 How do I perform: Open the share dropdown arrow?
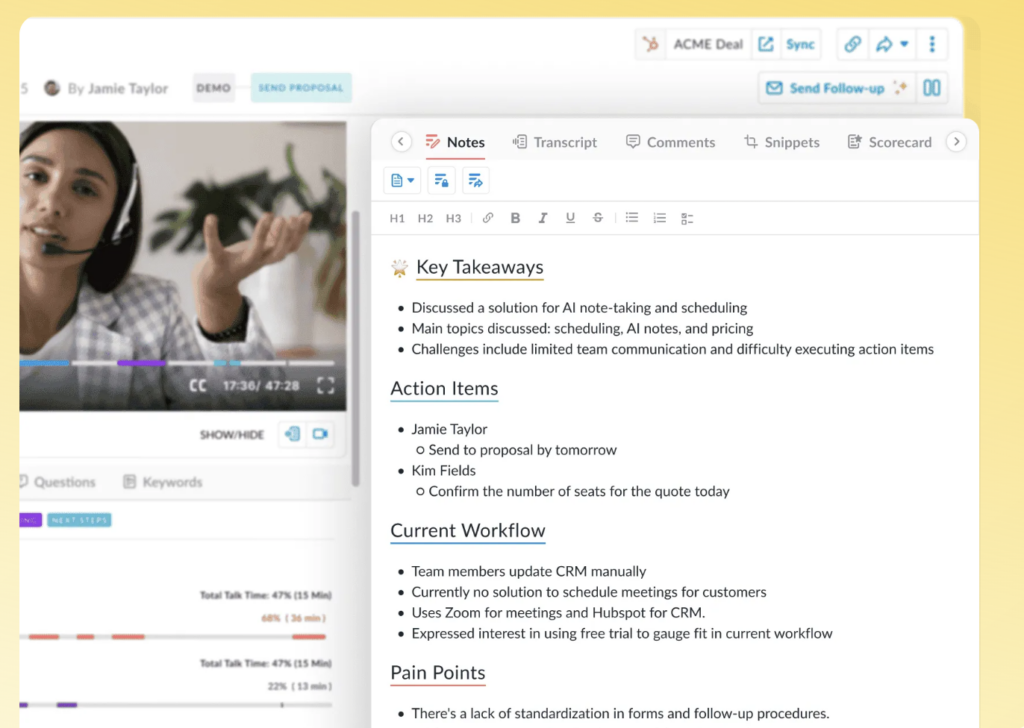[904, 44]
